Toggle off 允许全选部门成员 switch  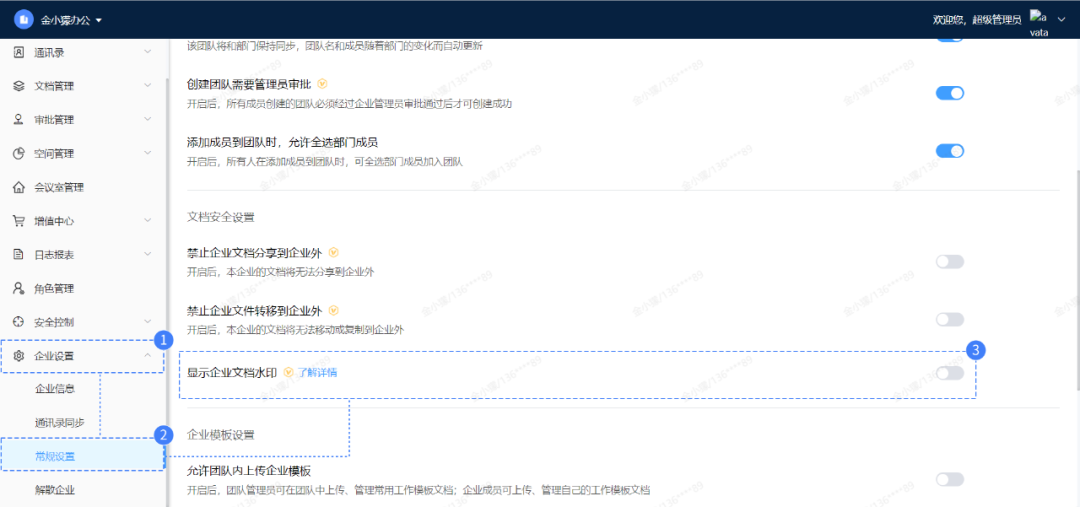[949, 151]
